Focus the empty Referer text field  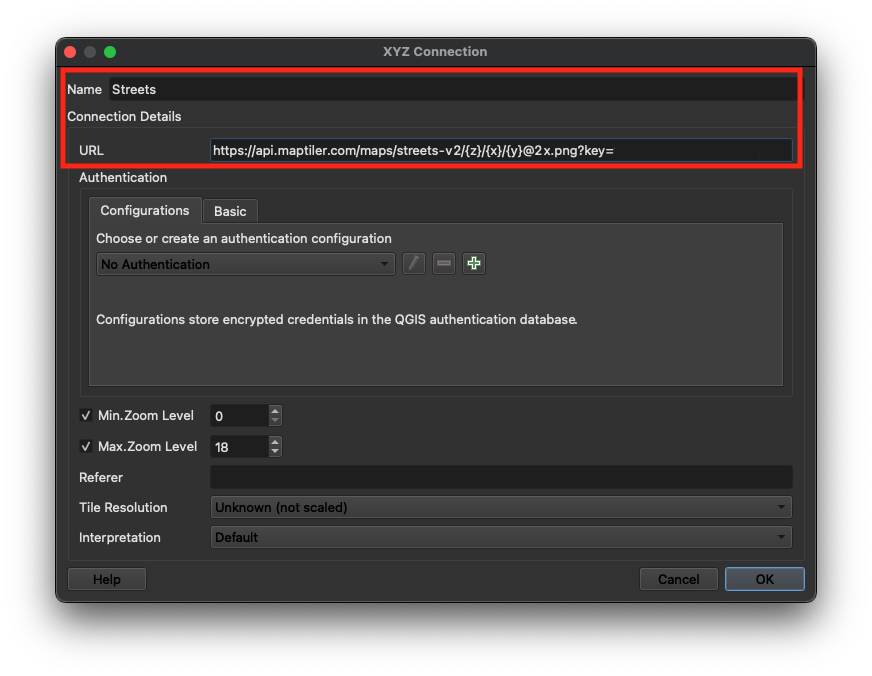(x=501, y=477)
